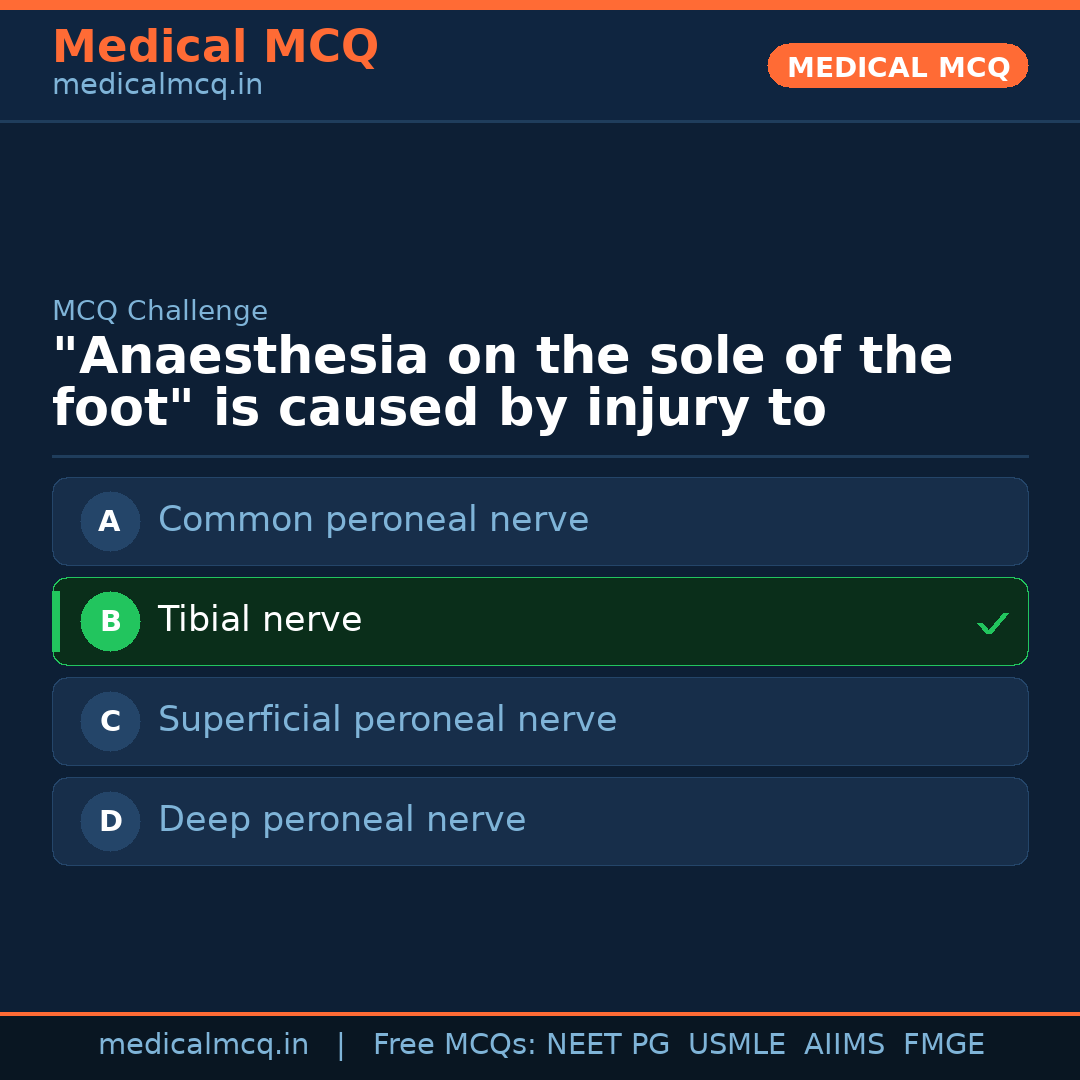The width and height of the screenshot is (1080, 1080).
Task: Click the USMLE footer text
Action: [x=736, y=1045]
